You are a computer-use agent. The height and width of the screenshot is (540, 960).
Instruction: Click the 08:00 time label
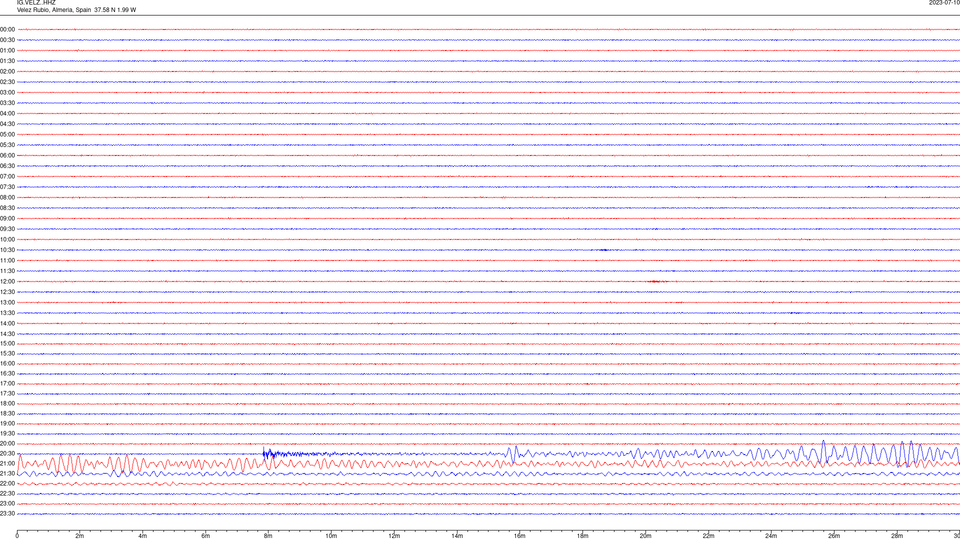[7, 198]
